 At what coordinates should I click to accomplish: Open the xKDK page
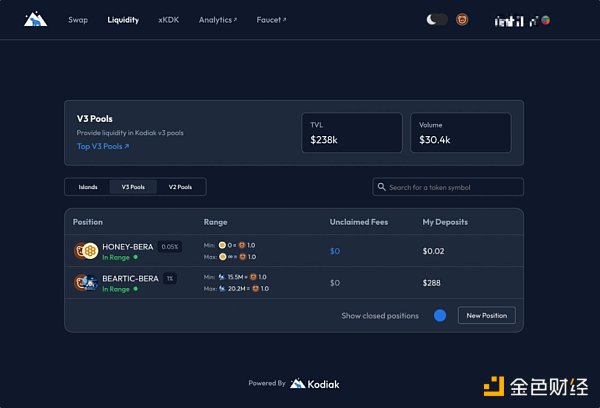pos(168,19)
